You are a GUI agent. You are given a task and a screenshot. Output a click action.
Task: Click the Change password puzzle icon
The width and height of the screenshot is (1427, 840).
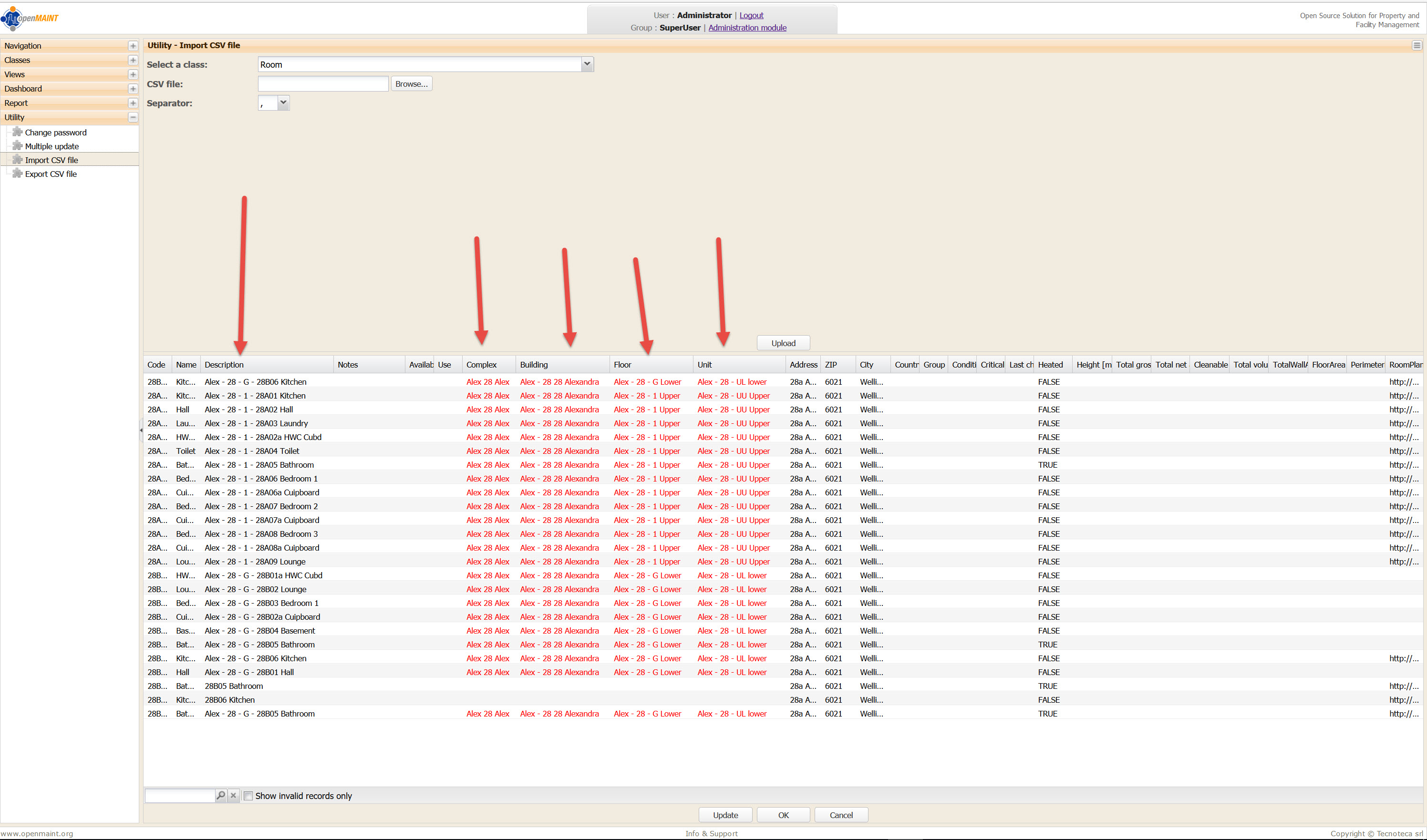[x=18, y=132]
